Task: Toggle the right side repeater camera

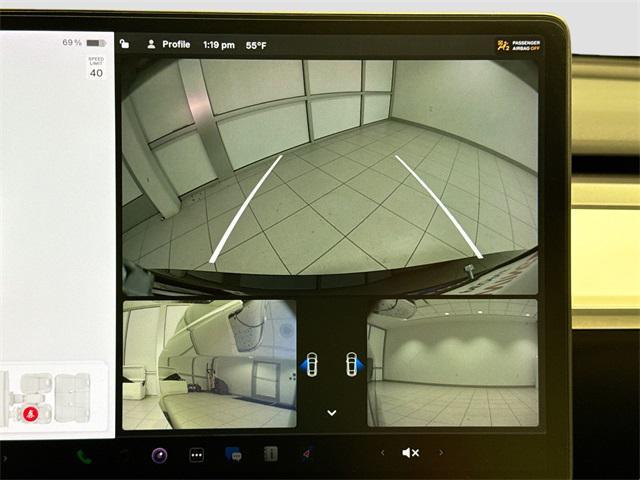Action: tap(351, 364)
